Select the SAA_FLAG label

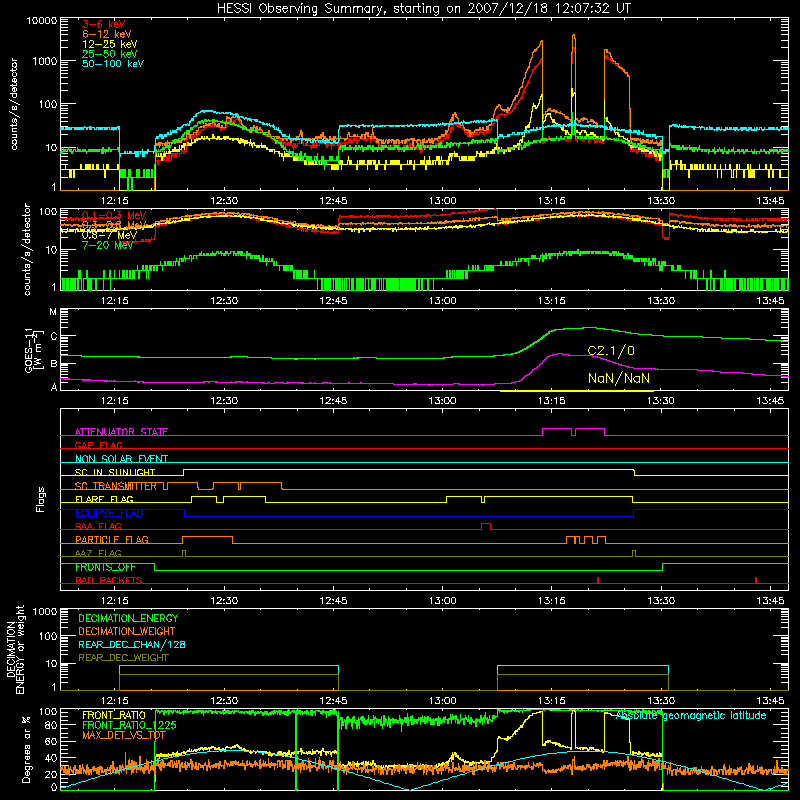98,526
